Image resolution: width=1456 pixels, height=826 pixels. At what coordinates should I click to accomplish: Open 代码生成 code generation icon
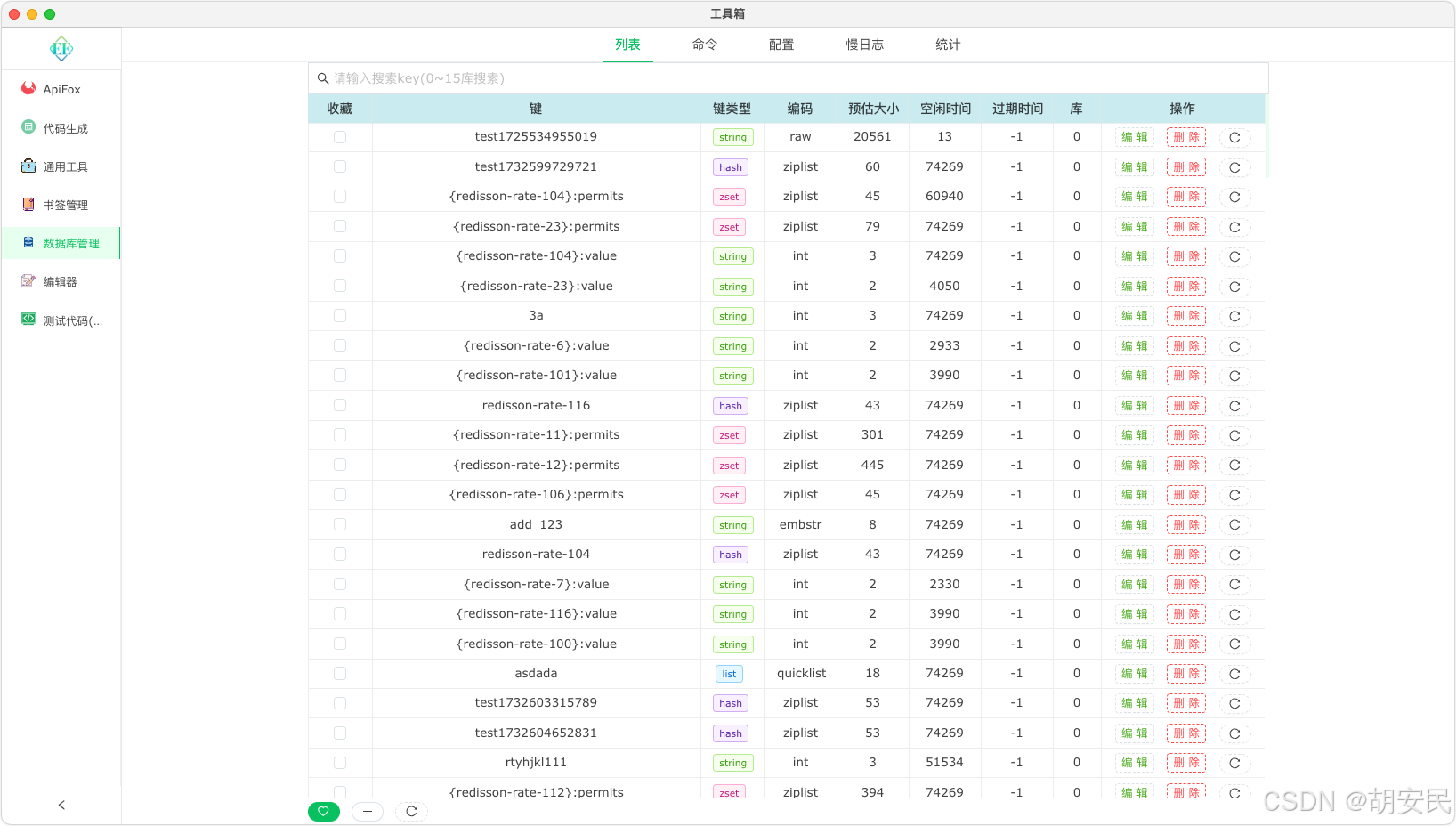(x=28, y=127)
